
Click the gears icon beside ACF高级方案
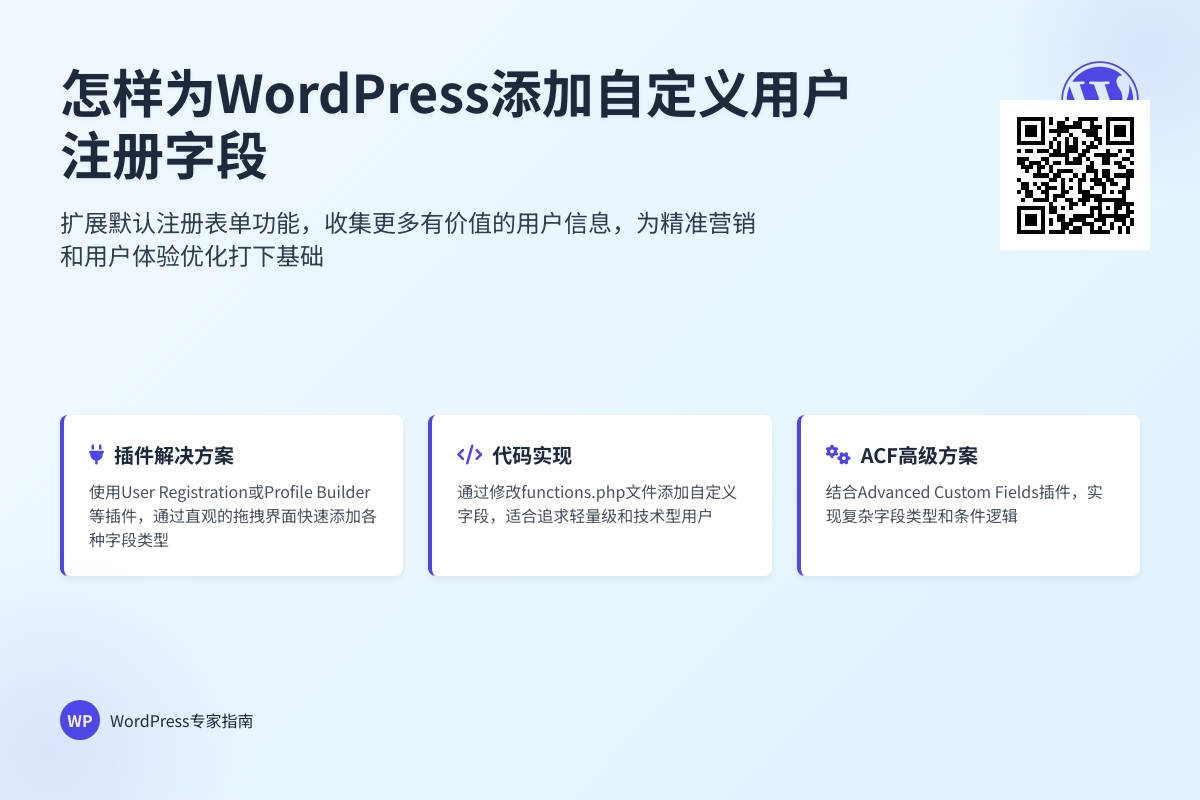coord(837,455)
